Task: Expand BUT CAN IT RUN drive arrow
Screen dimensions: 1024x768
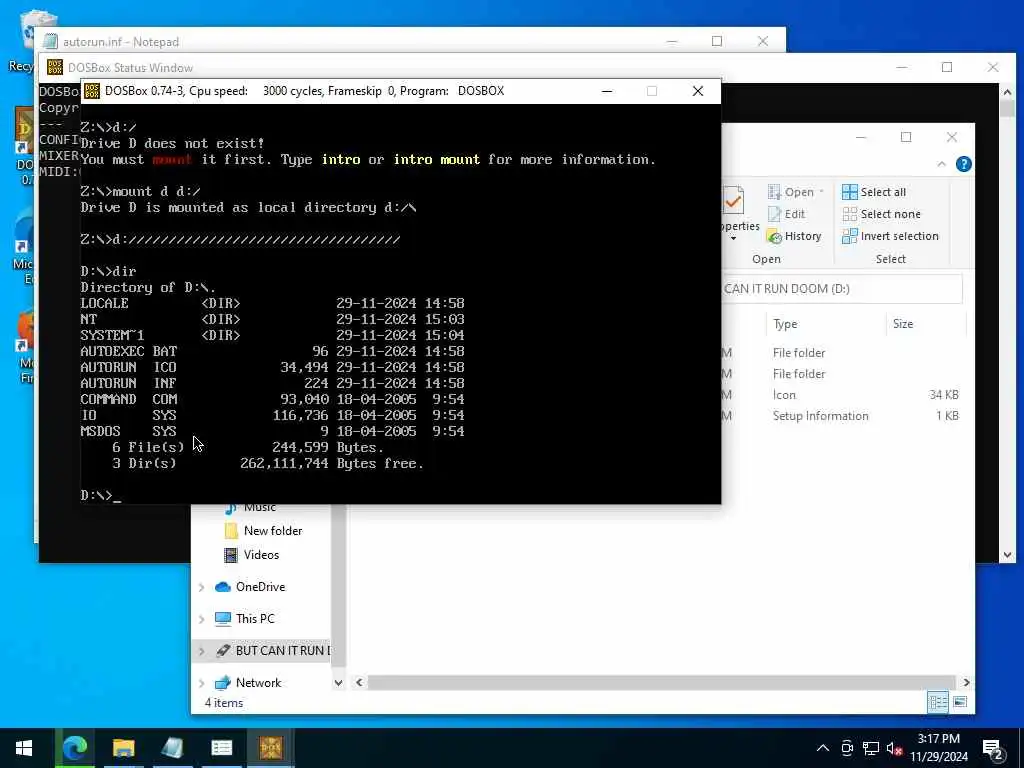Action: pyautogui.click(x=201, y=651)
